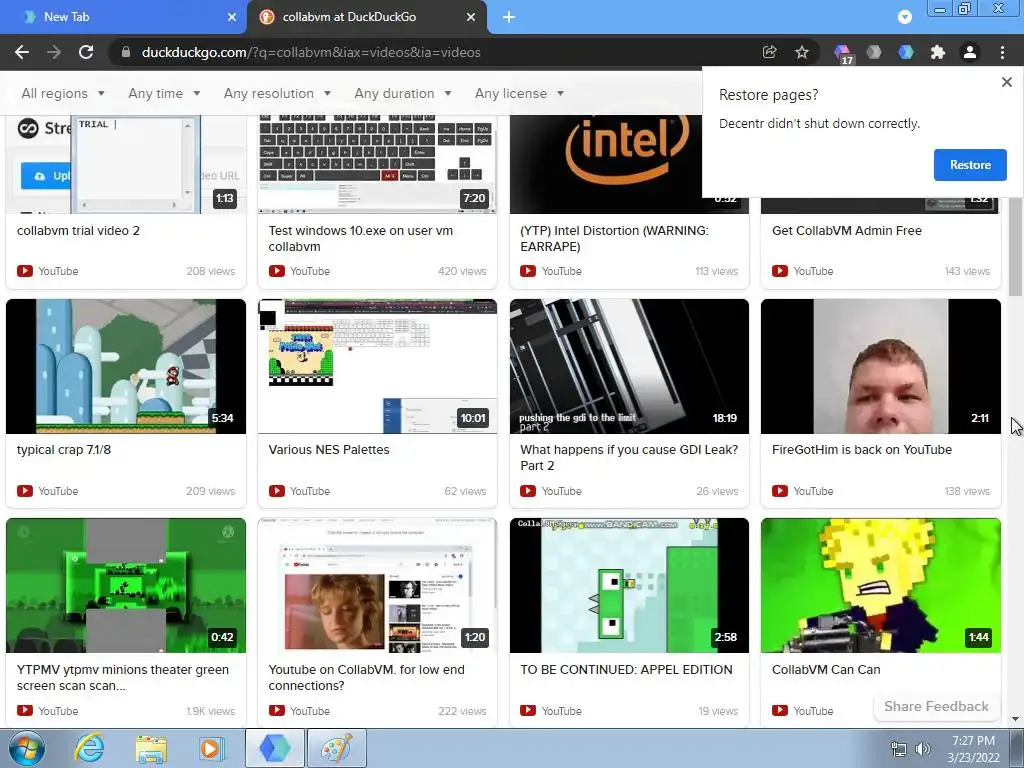1024x768 pixels.
Task: Expand the All regions filter
Action: (x=63, y=93)
